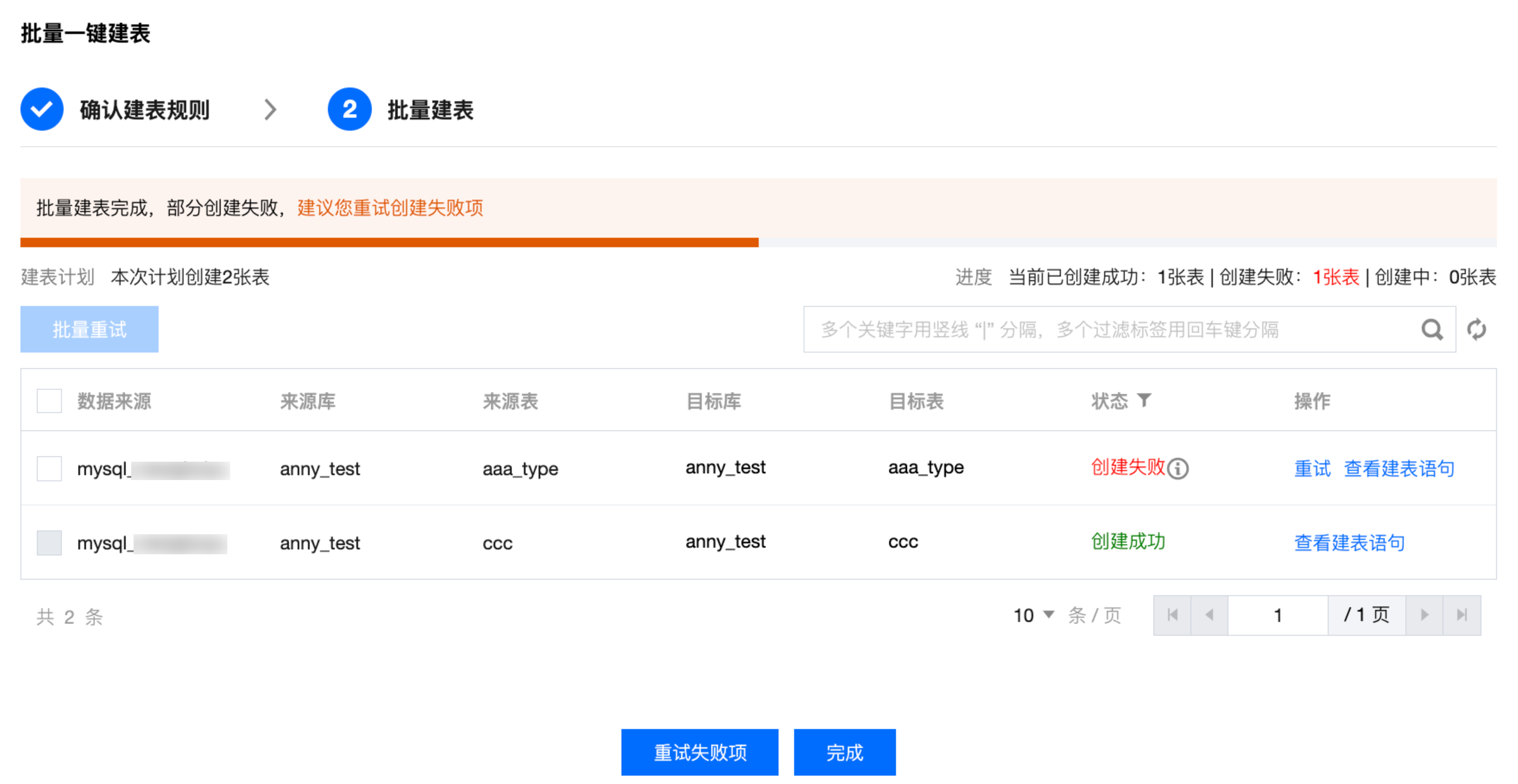The width and height of the screenshot is (1518, 784).
Task: Go to next page arrow icon
Action: coord(1424,615)
